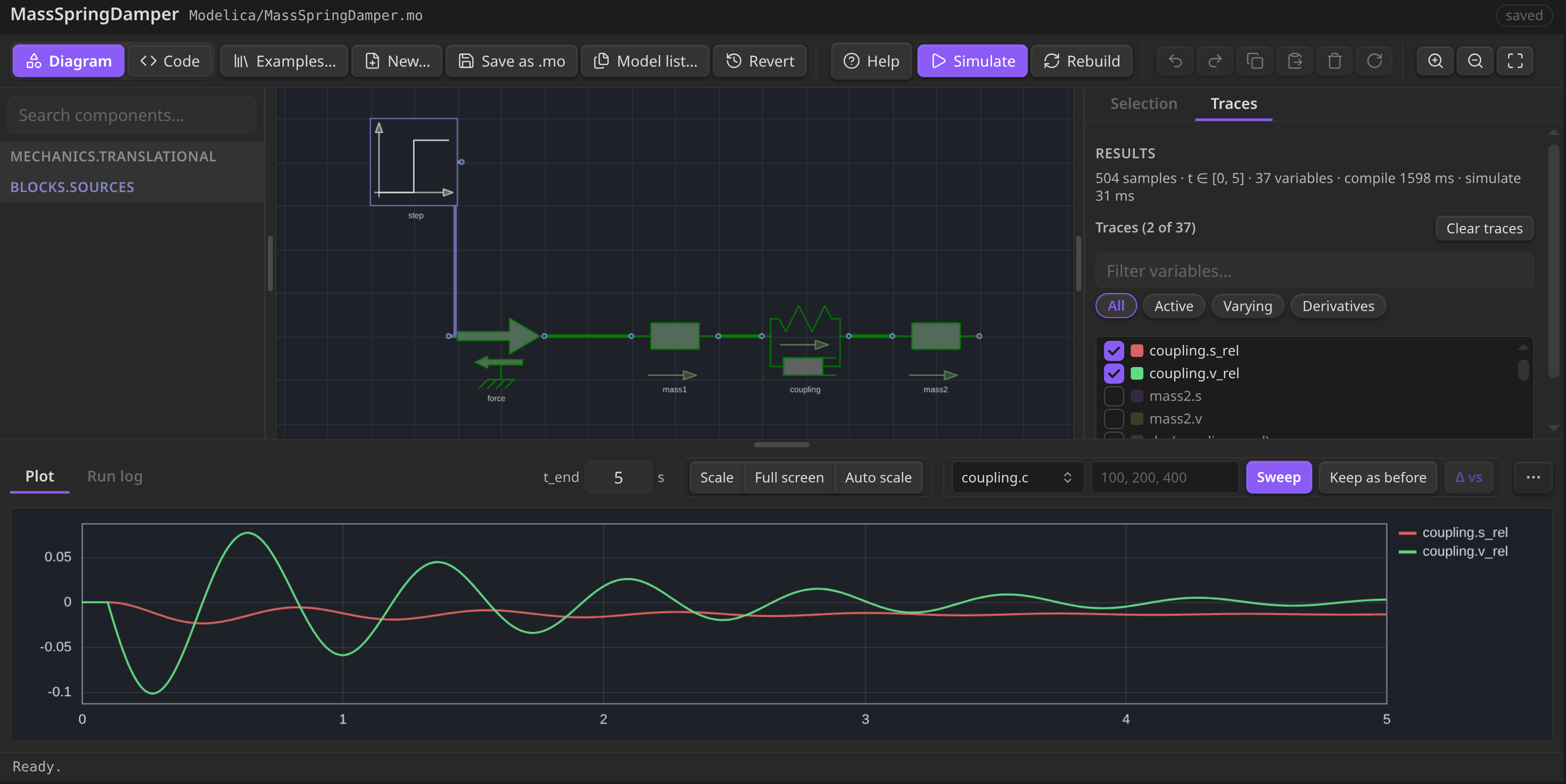1566x784 pixels.
Task: Click the Sweep button
Action: point(1279,477)
